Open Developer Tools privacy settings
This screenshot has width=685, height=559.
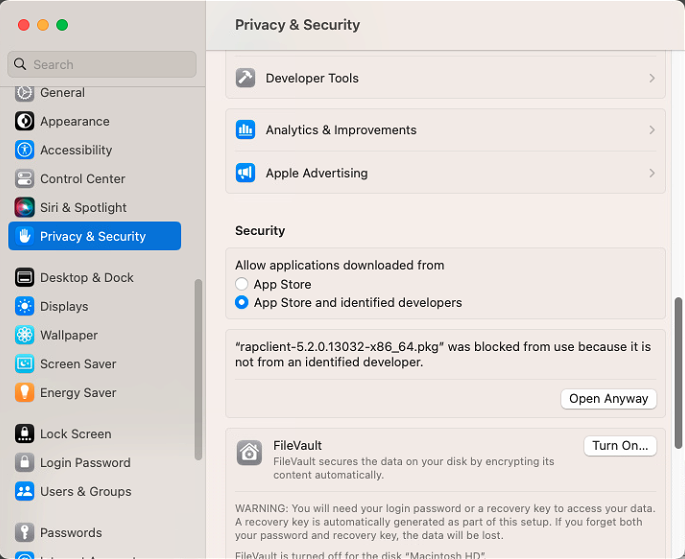445,78
